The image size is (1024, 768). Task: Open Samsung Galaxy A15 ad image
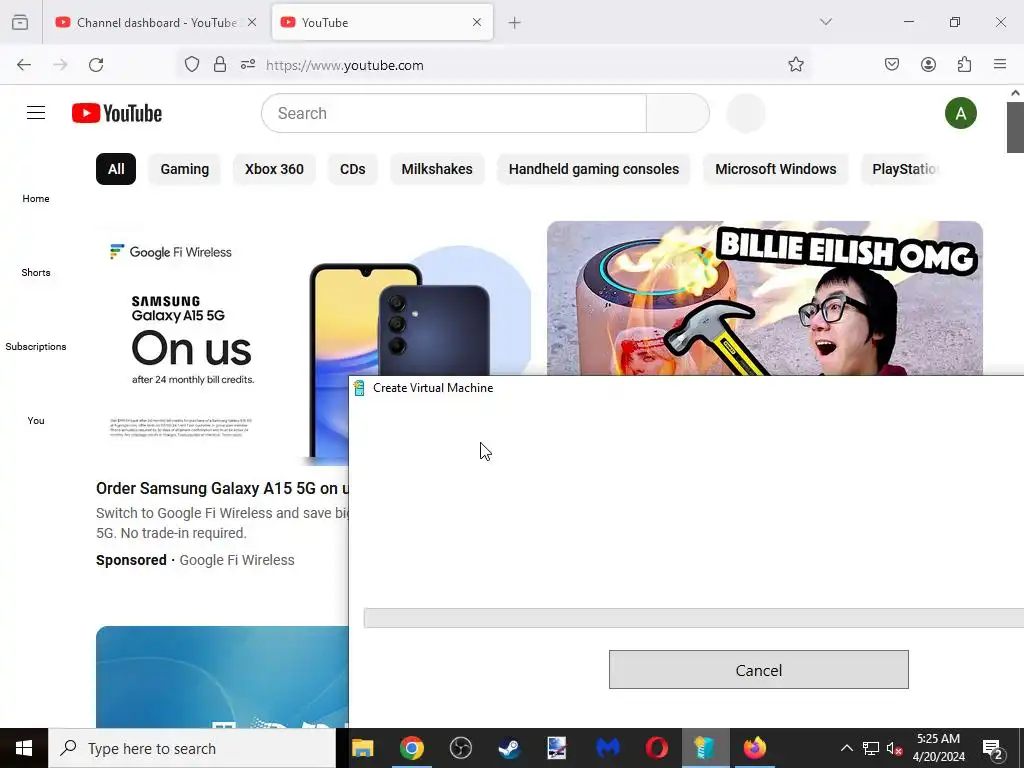point(222,343)
